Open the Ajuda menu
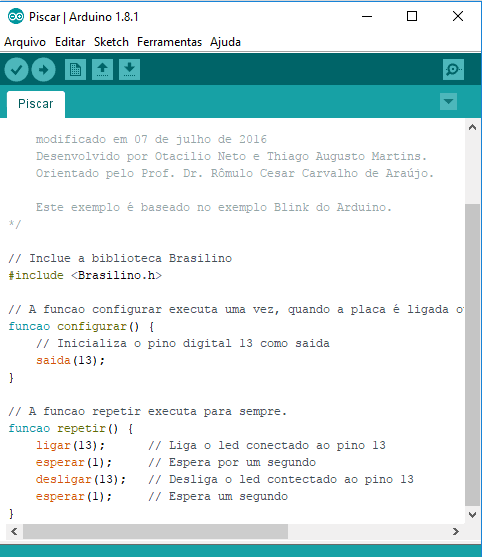The width and height of the screenshot is (482, 557). 225,42
